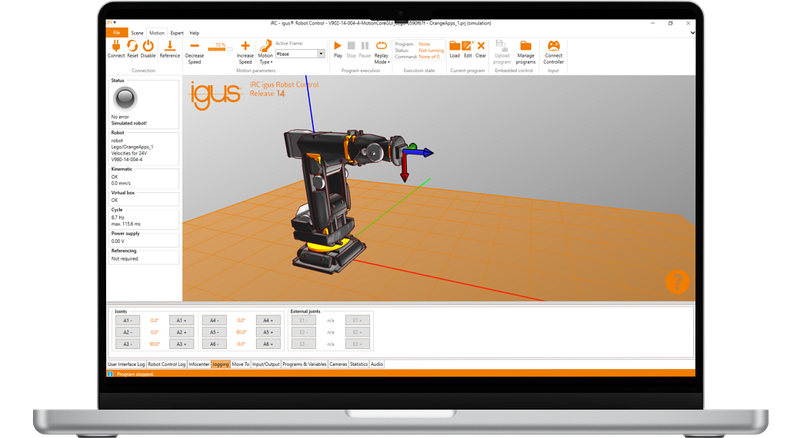
Task: Switch to the Cameras tab
Action: pyautogui.click(x=338, y=364)
